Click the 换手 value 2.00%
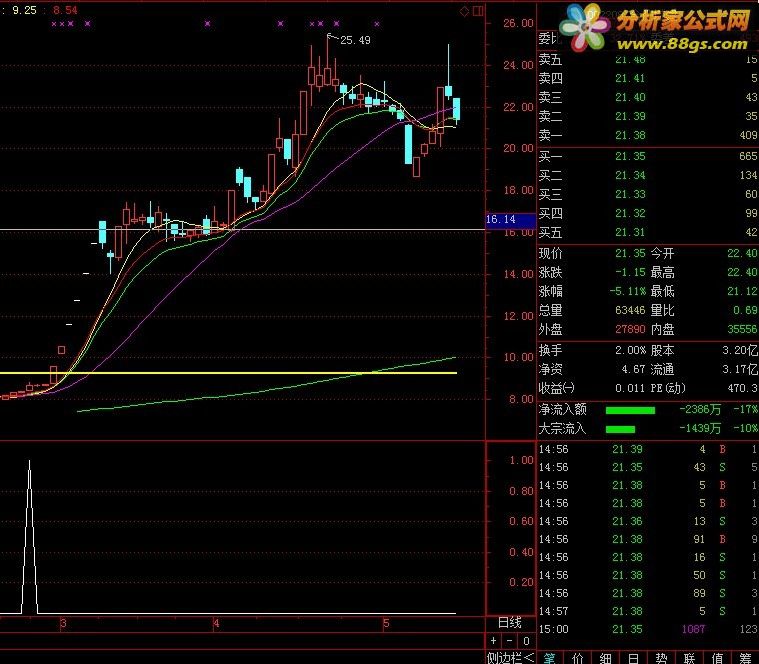 [630, 350]
